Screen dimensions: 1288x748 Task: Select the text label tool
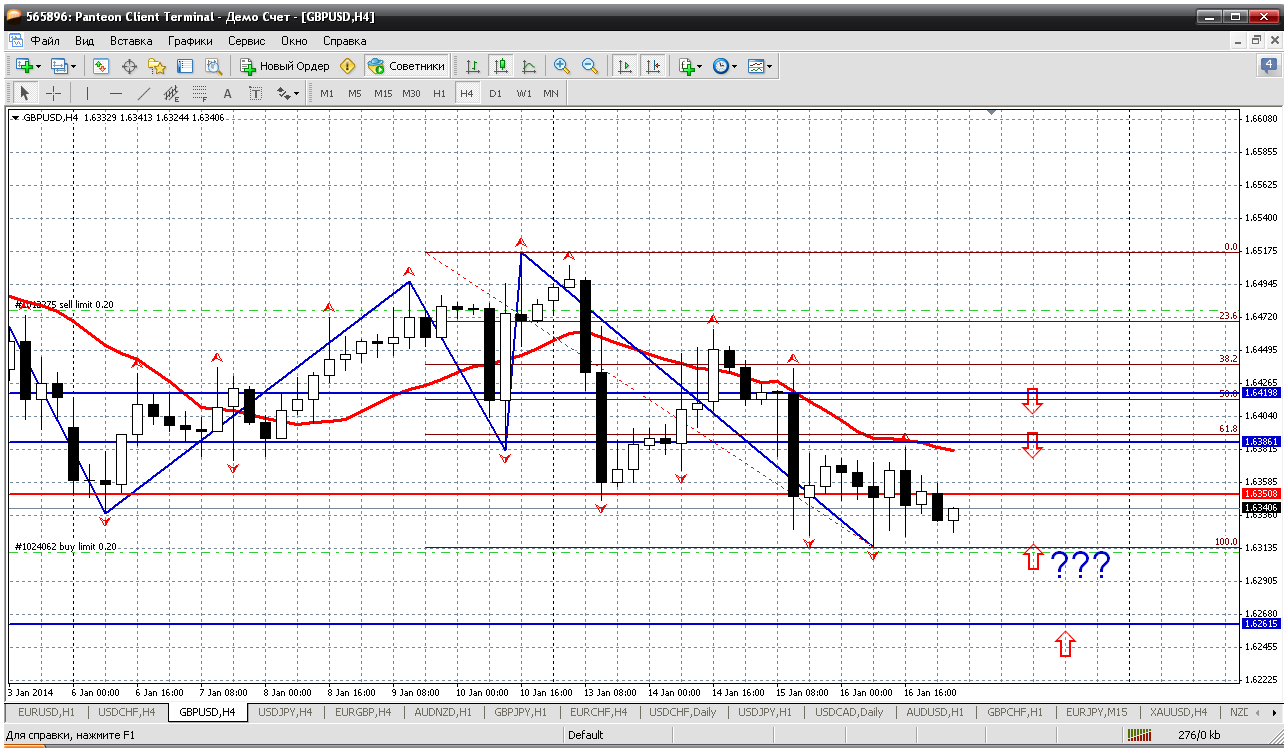click(x=255, y=93)
